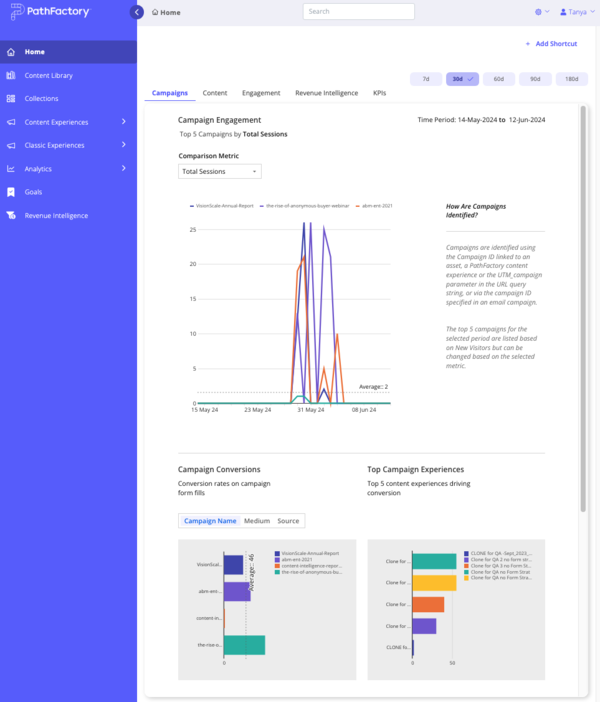Switch to the Campaigns tab
600x702 pixels.
tap(170, 93)
